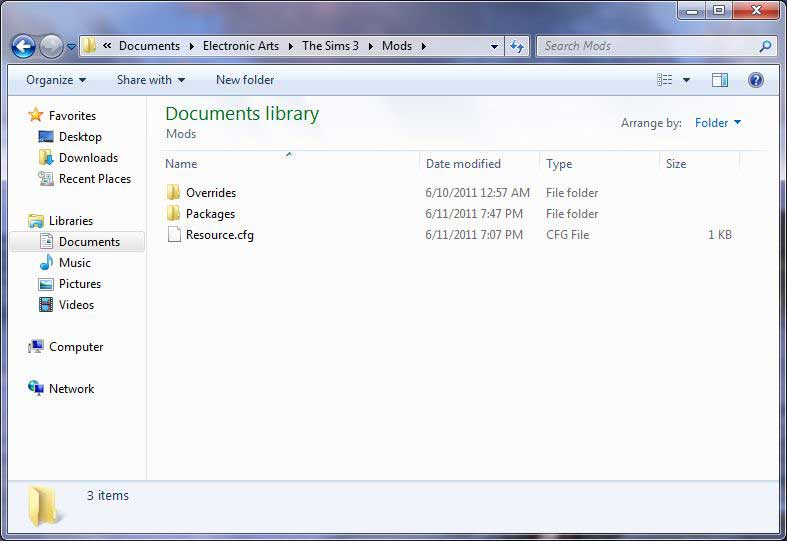Viewport: 787px width, 541px height.
Task: Click the magnifying glass search icon
Action: coord(765,46)
